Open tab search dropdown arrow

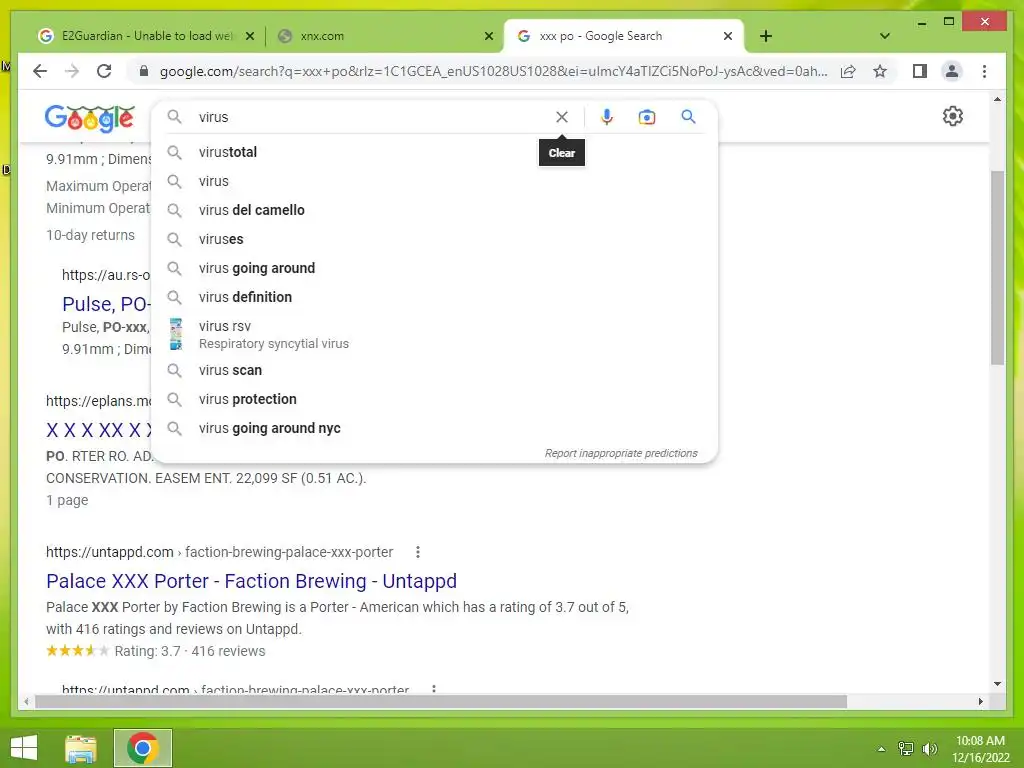885,36
